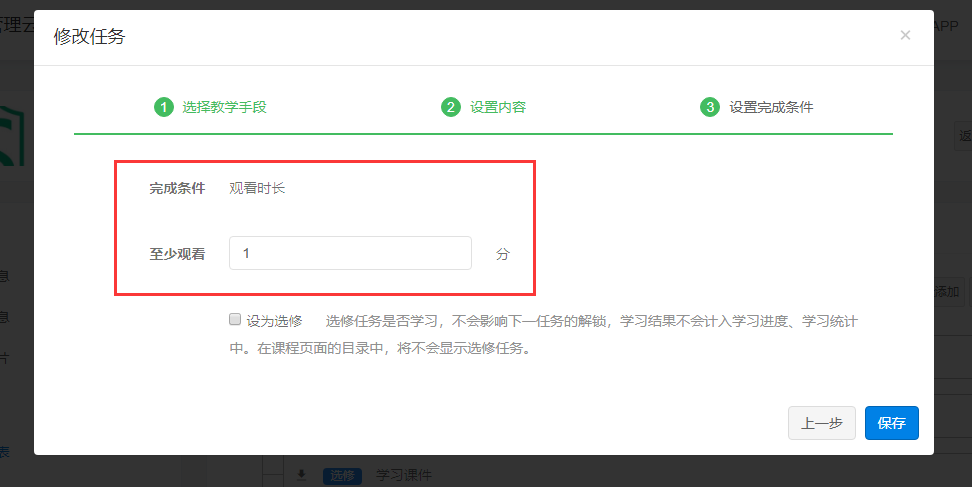972x487 pixels.
Task: Click the green circle number 1 icon
Action: click(x=164, y=107)
